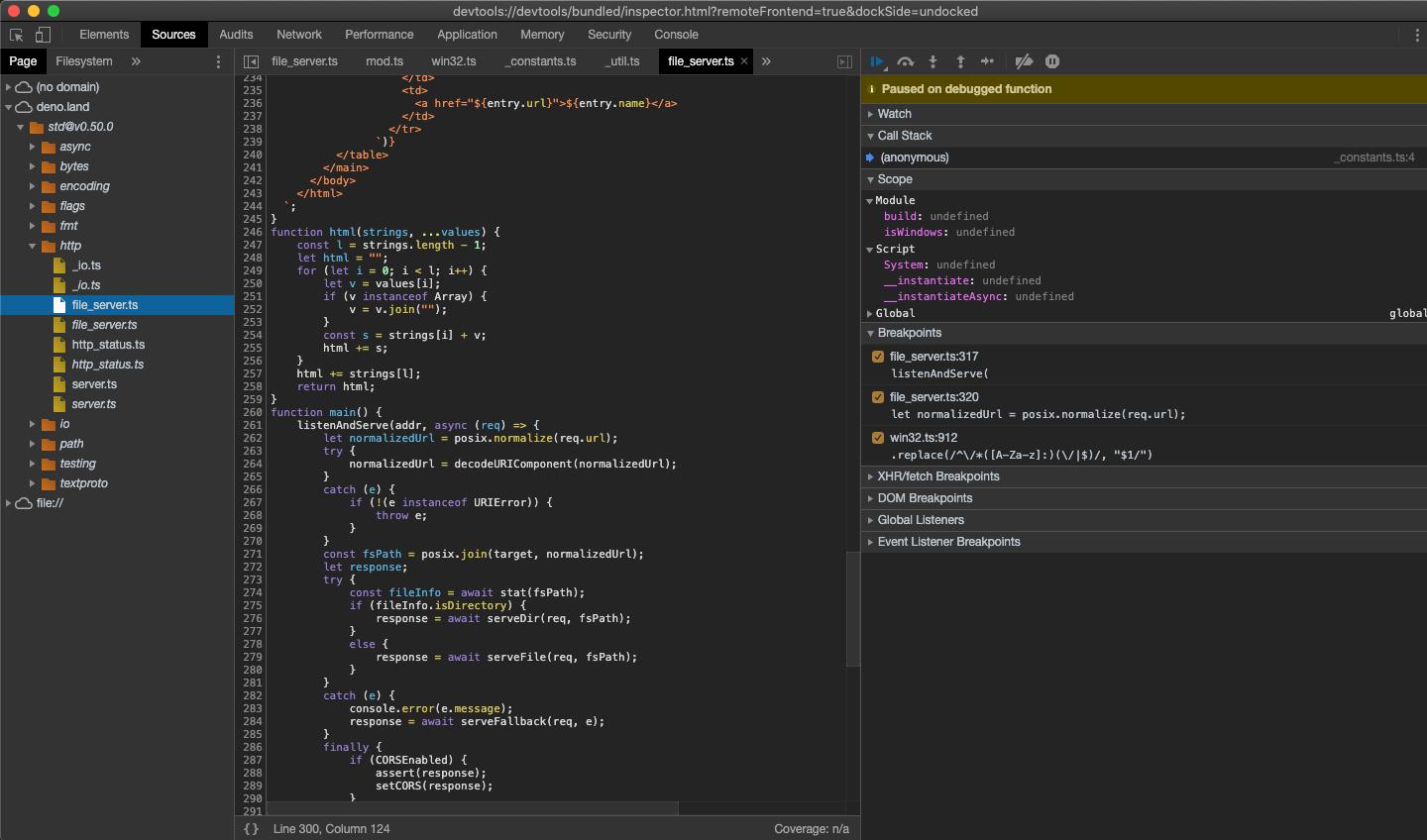Click the Deactivate breakpoints icon
The height and width of the screenshot is (840, 1427).
click(x=1024, y=61)
